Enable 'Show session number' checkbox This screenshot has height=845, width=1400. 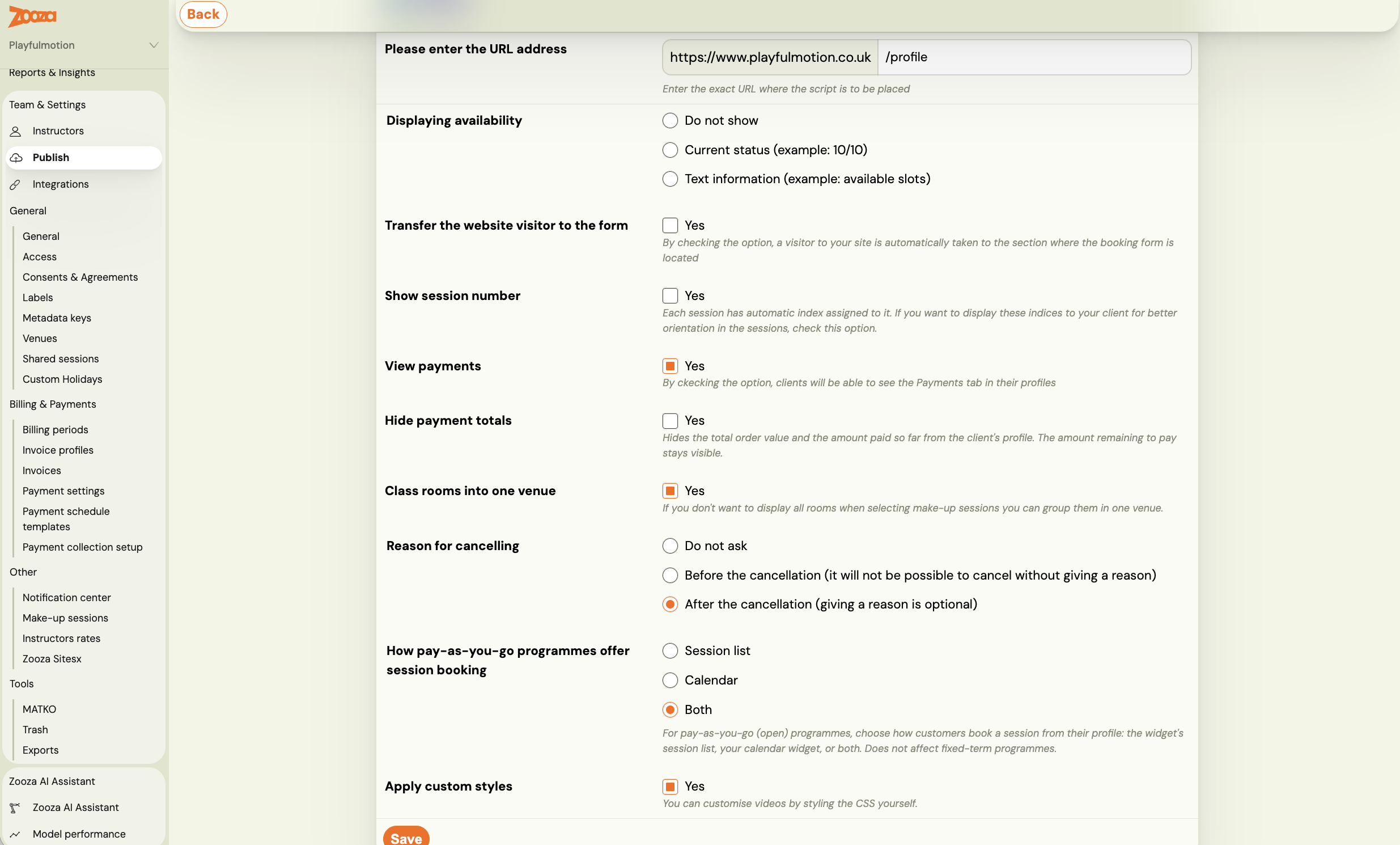pyautogui.click(x=671, y=296)
